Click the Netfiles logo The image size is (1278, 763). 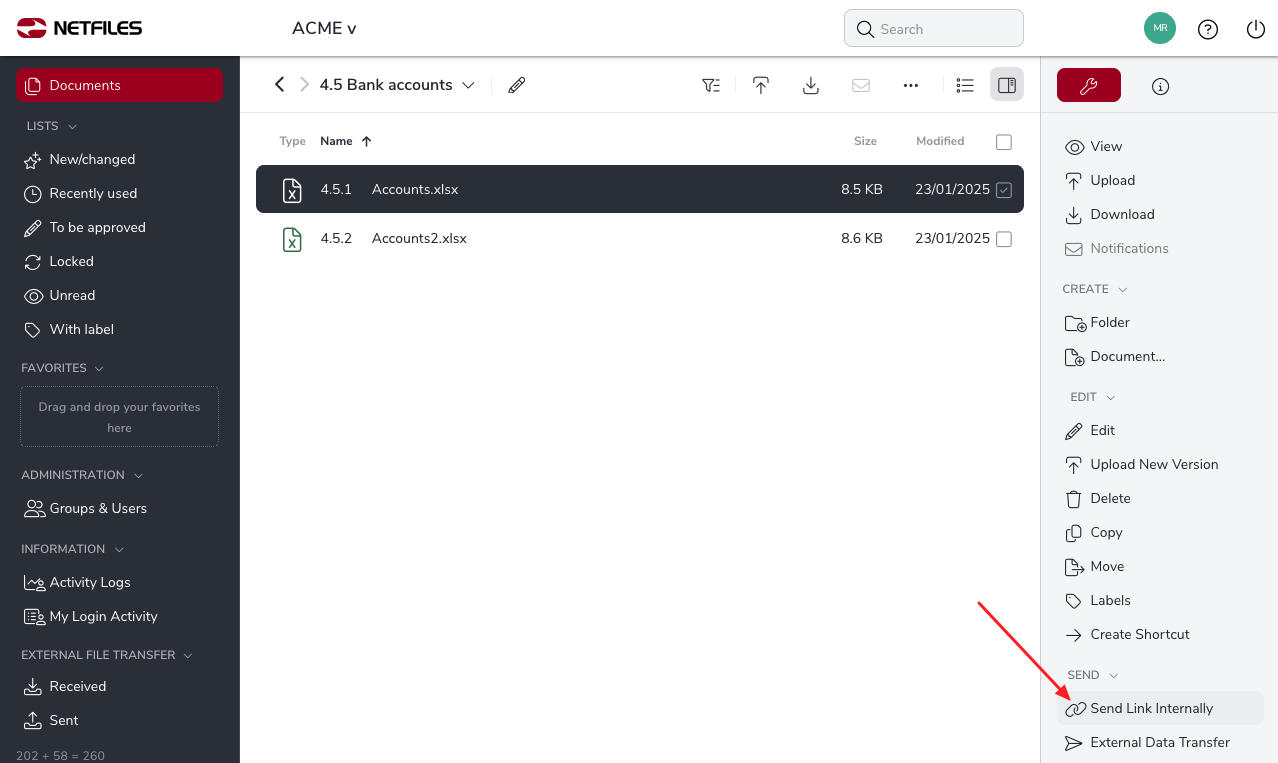(79, 28)
